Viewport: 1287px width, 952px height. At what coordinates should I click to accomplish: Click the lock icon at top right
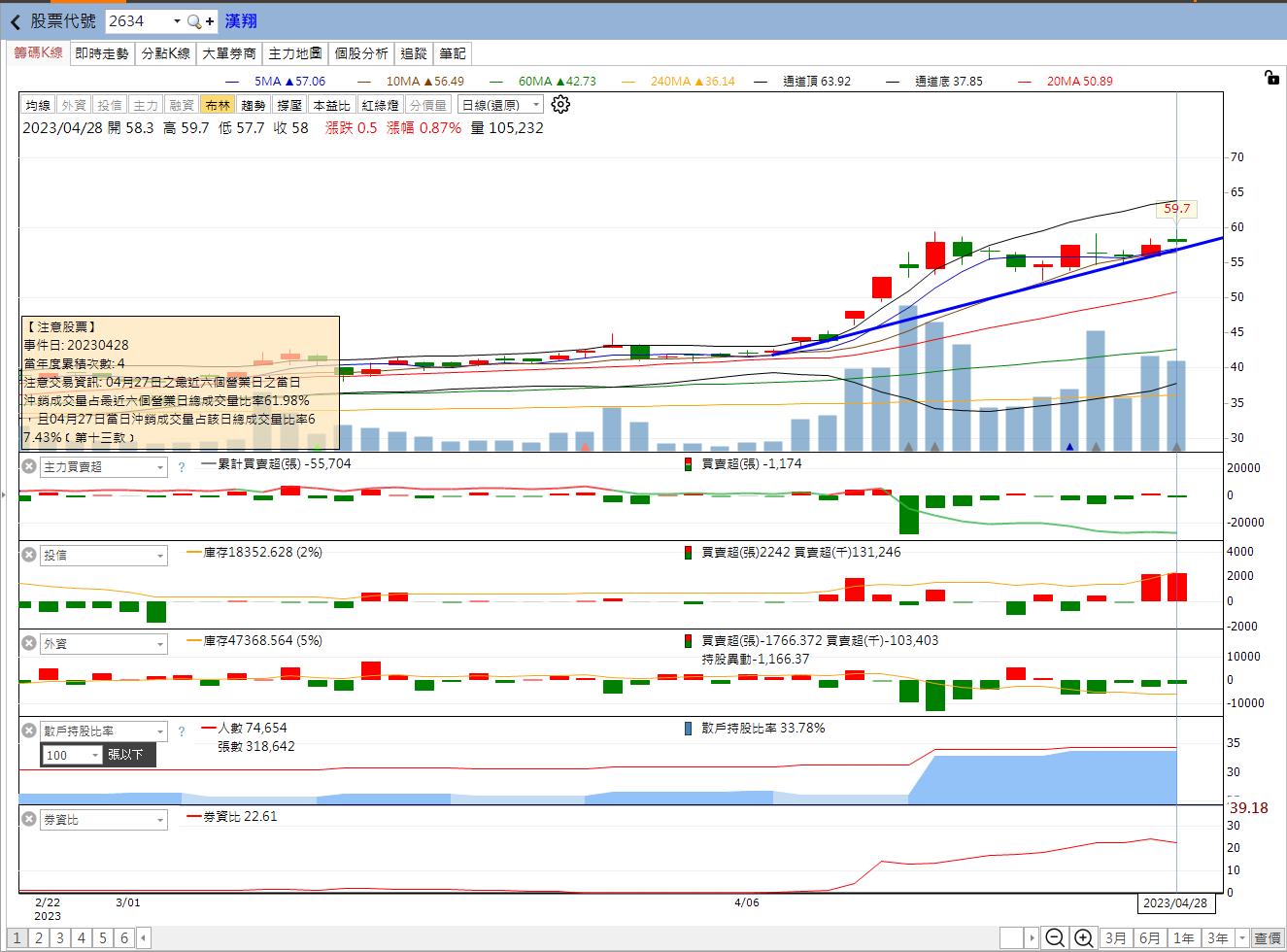(x=1271, y=79)
